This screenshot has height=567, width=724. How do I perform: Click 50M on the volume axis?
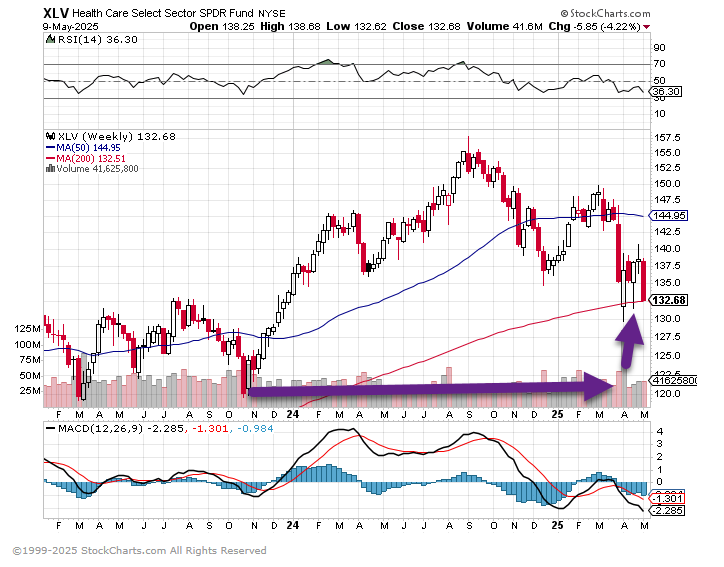tap(30, 376)
